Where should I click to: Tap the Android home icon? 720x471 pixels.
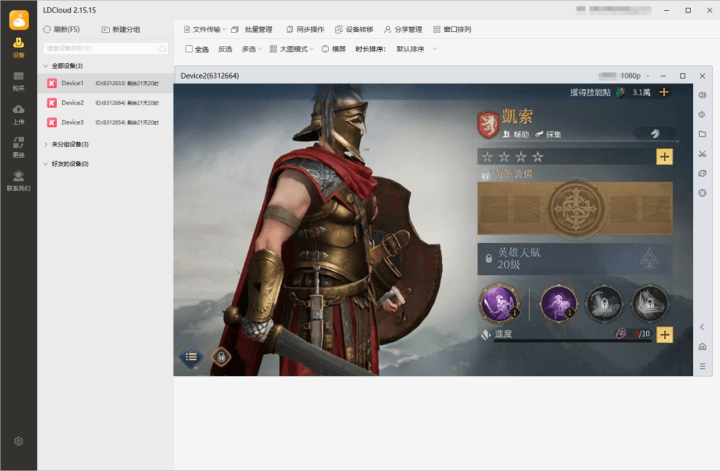702,347
